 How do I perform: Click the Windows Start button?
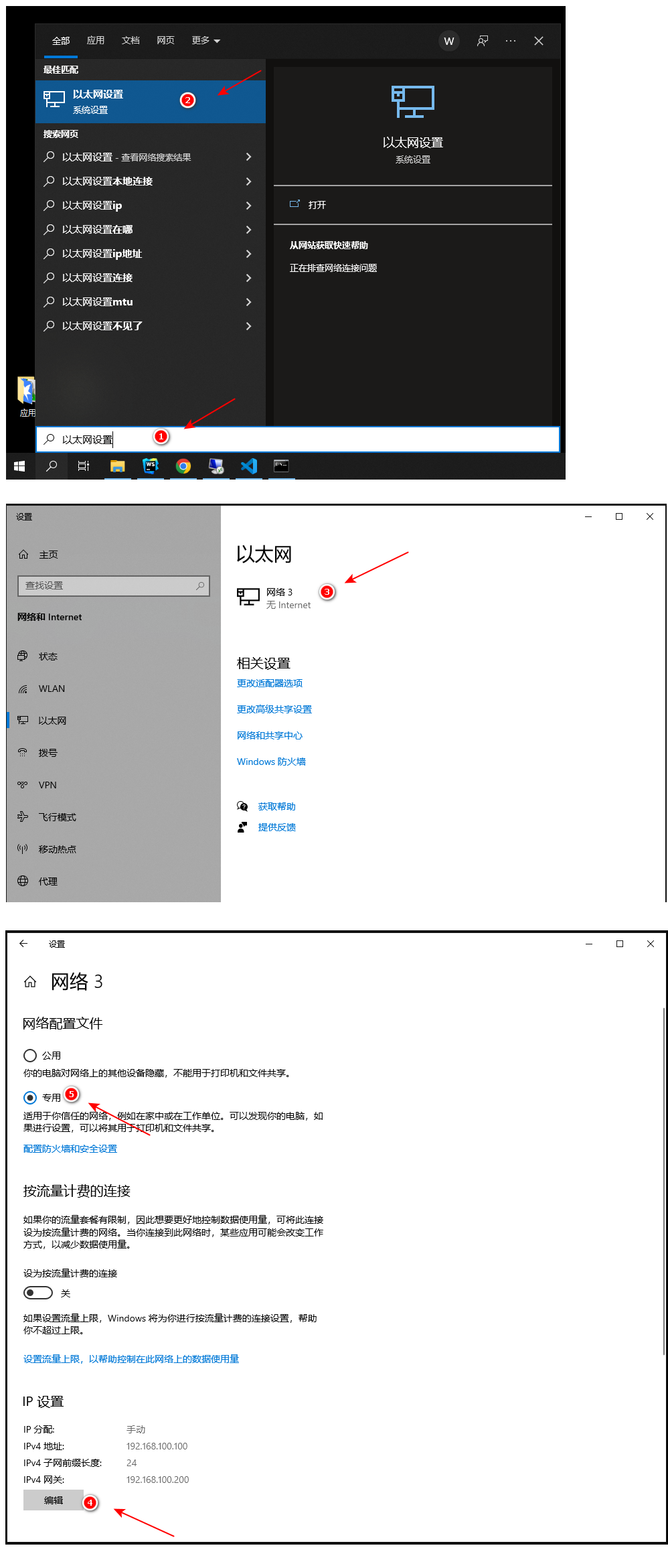coord(19,466)
